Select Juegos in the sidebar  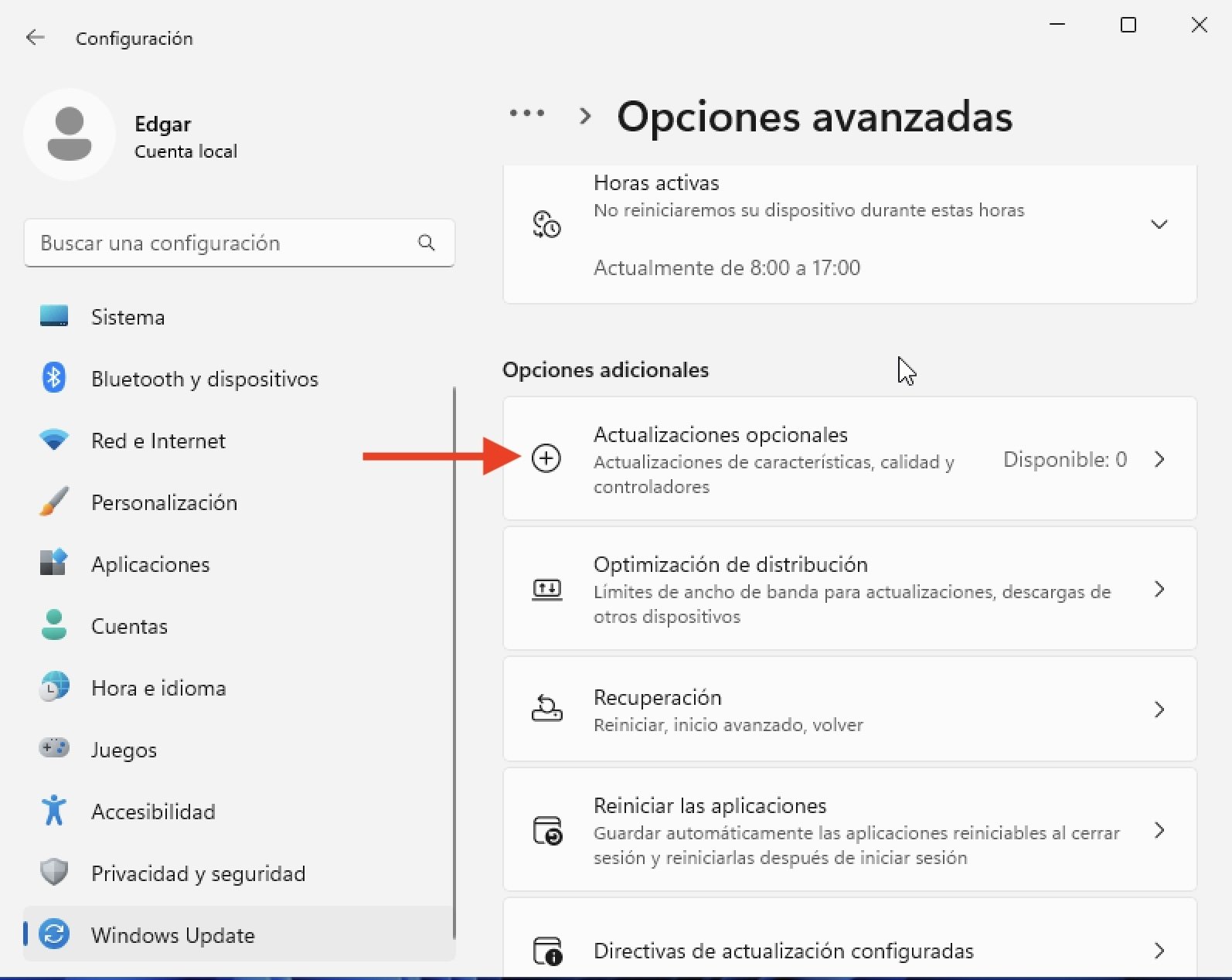click(x=239, y=750)
